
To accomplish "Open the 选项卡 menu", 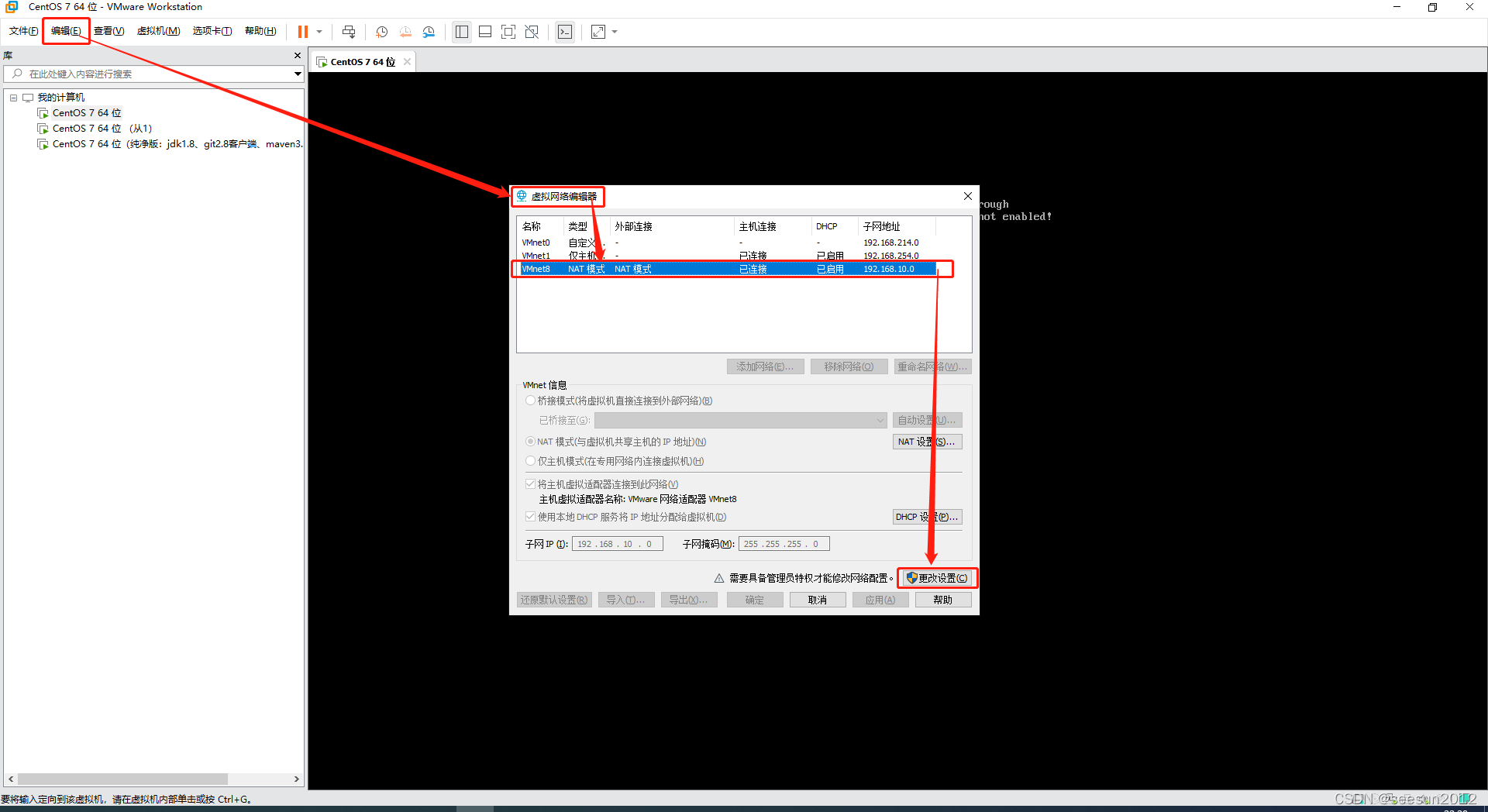I will click(212, 31).
